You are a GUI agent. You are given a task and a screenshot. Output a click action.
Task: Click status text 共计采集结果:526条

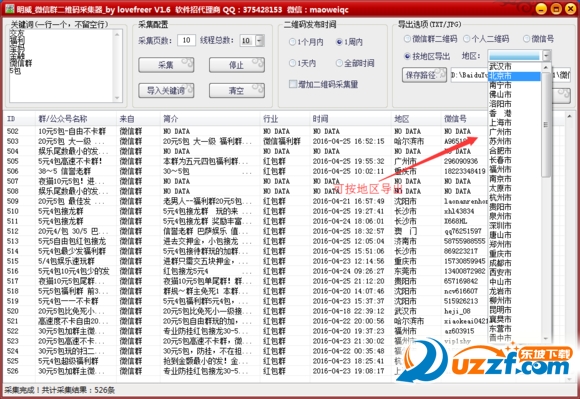[x=78, y=390]
